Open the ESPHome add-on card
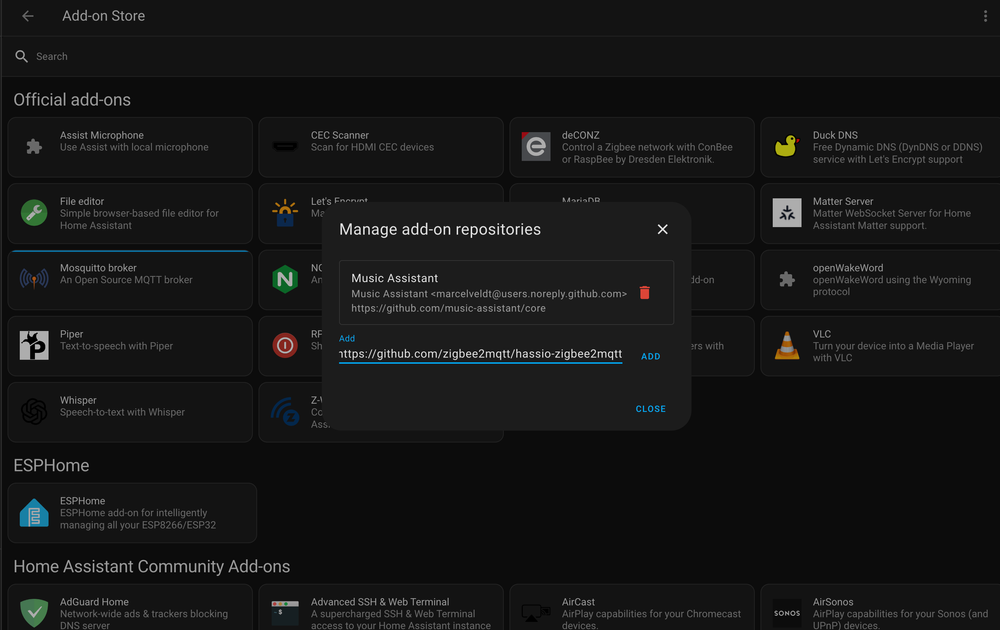Screen dimensions: 1000x630 point(131,513)
